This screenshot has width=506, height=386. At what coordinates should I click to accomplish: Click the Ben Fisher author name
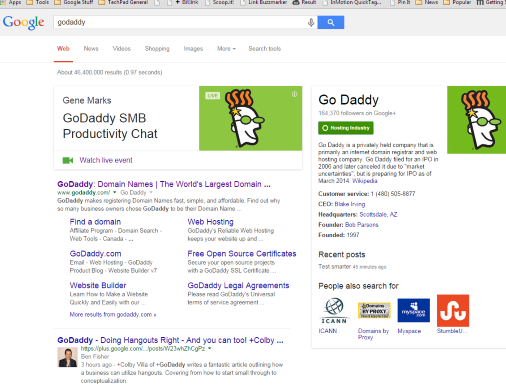point(95,357)
